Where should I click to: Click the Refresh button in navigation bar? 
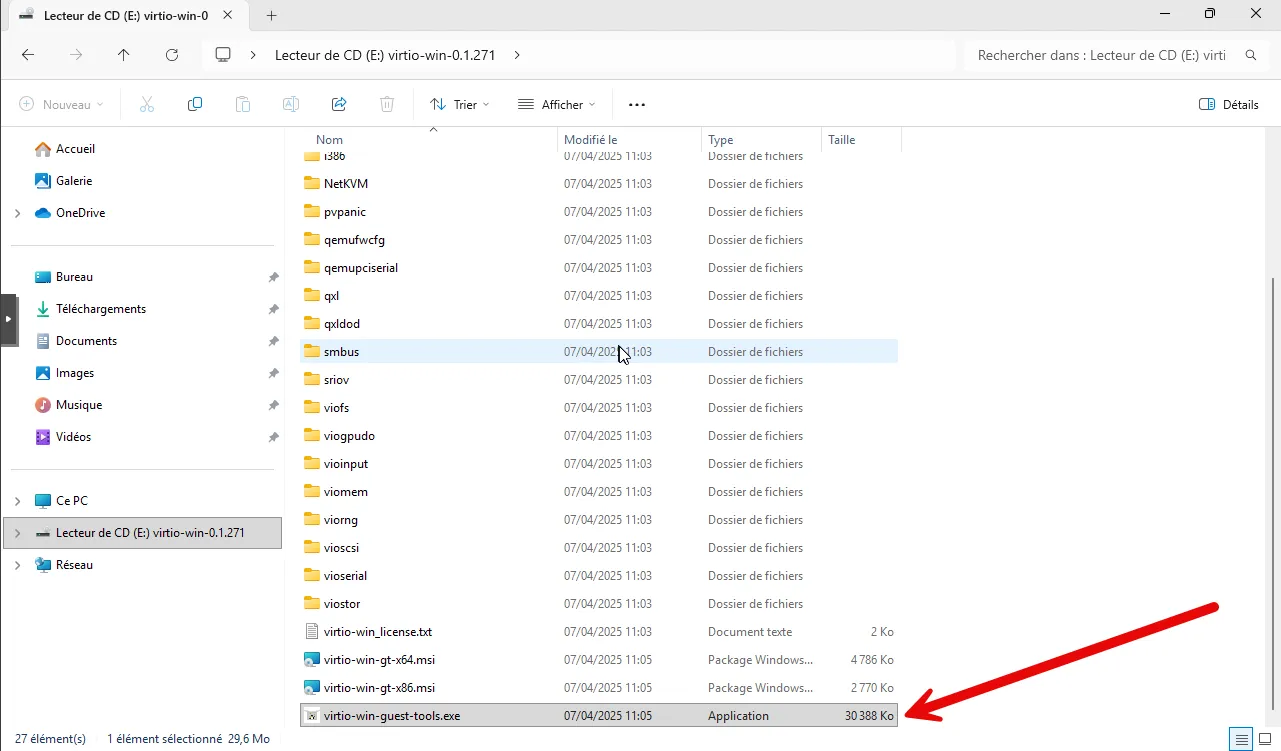click(172, 55)
